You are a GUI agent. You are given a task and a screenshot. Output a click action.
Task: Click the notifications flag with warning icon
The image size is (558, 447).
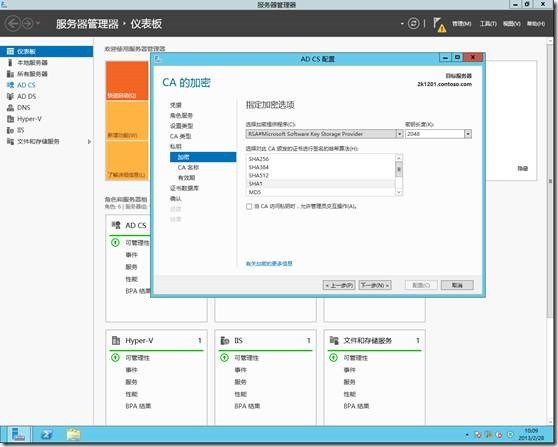coord(439,25)
